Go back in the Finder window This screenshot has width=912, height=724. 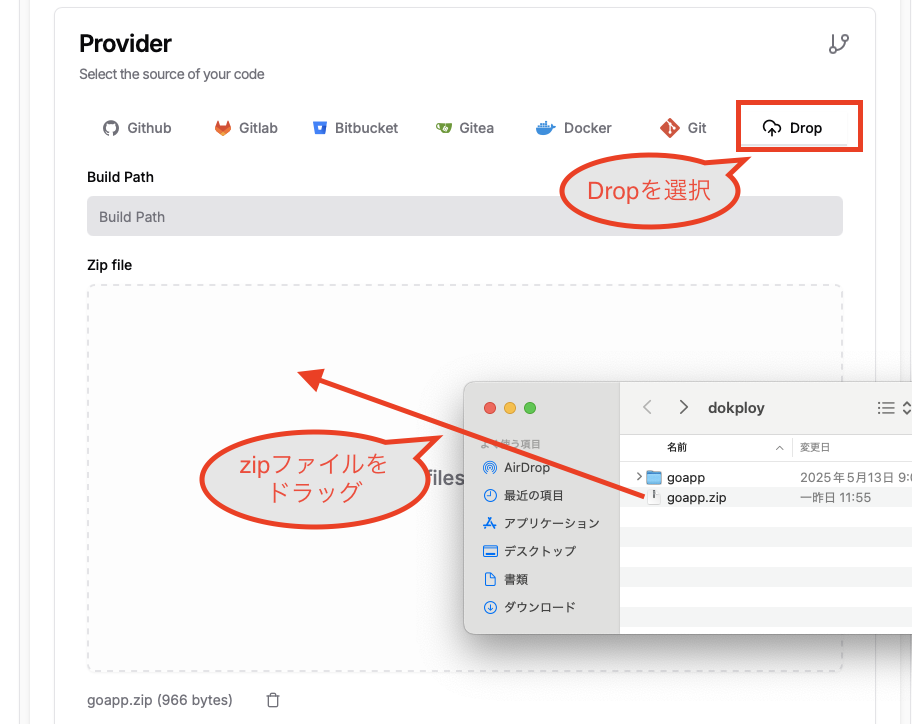click(647, 407)
